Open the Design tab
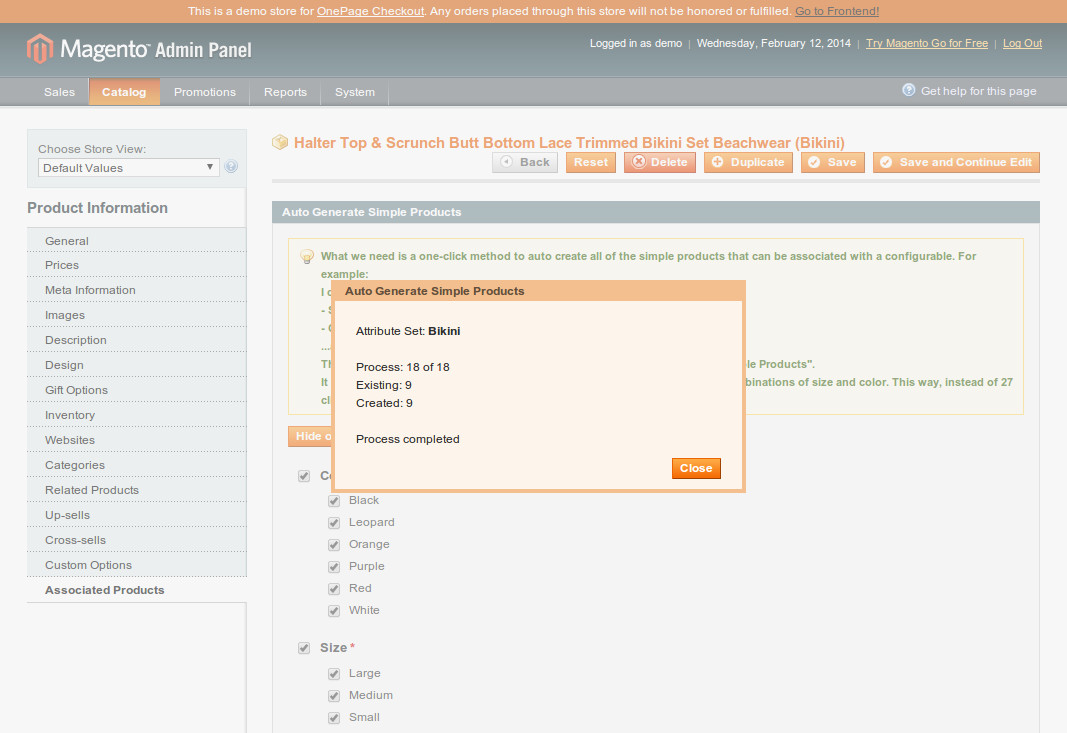1067x733 pixels. pos(137,365)
